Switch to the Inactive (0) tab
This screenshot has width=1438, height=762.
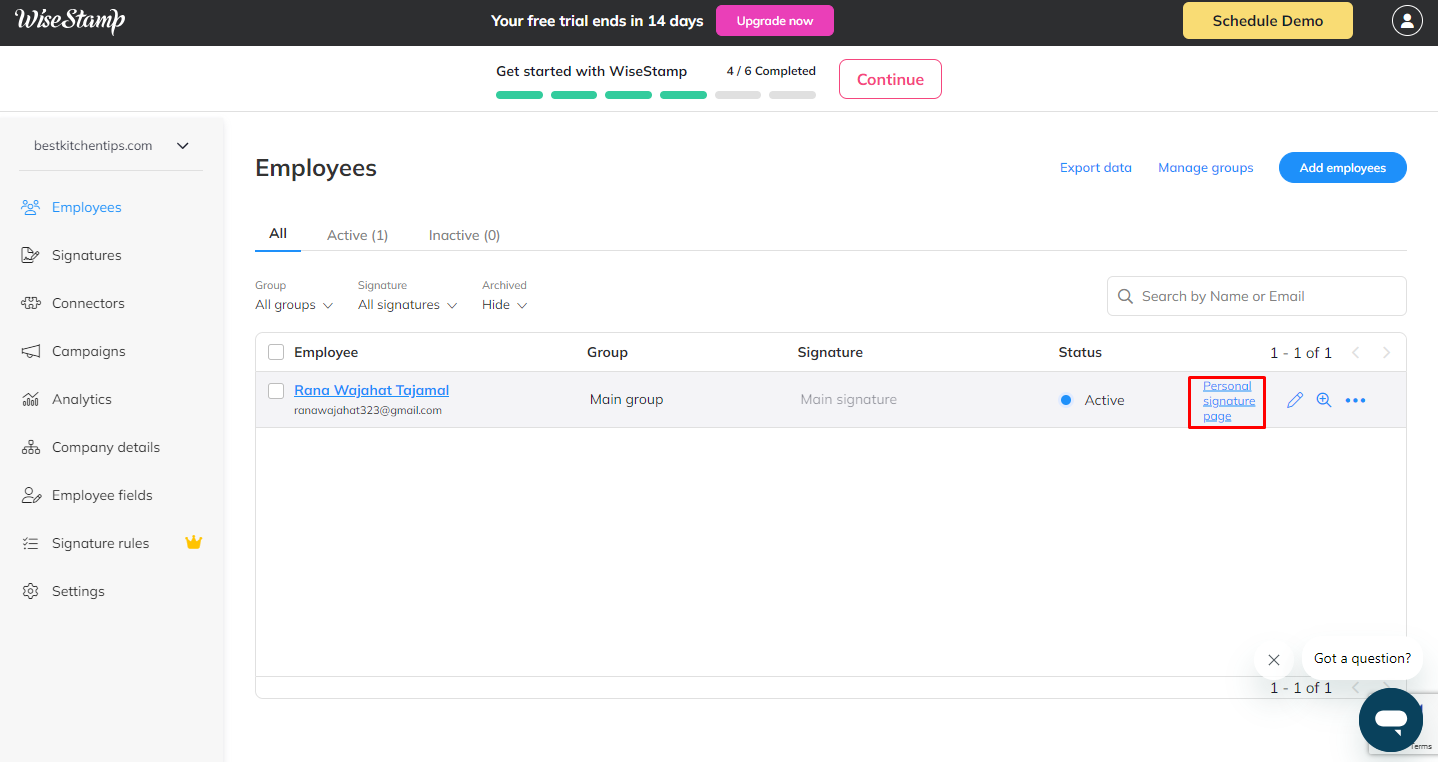[x=464, y=235]
